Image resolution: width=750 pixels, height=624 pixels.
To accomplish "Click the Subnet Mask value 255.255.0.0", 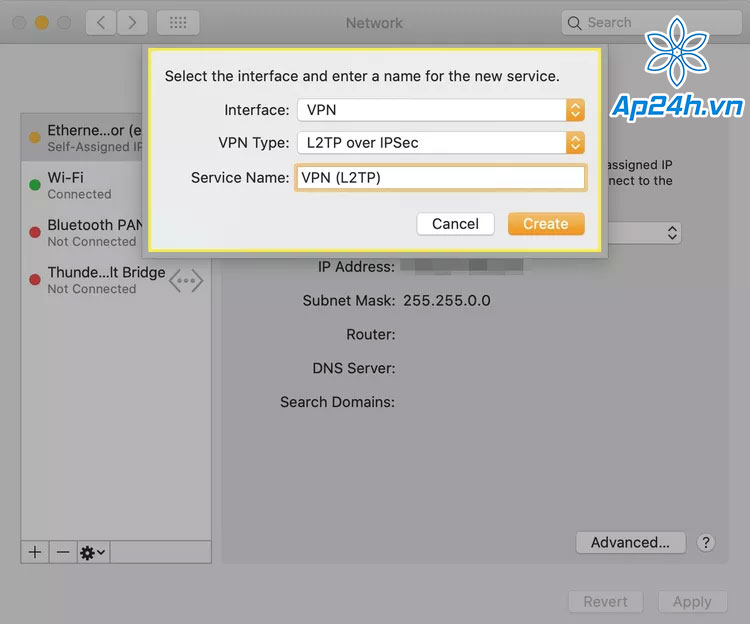I will pos(447,301).
